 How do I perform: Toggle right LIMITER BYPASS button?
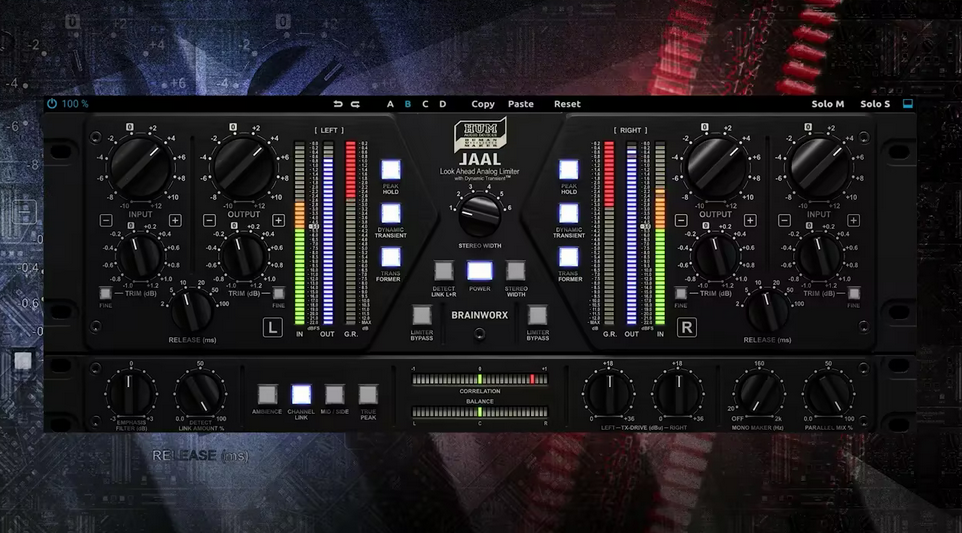[x=537, y=315]
